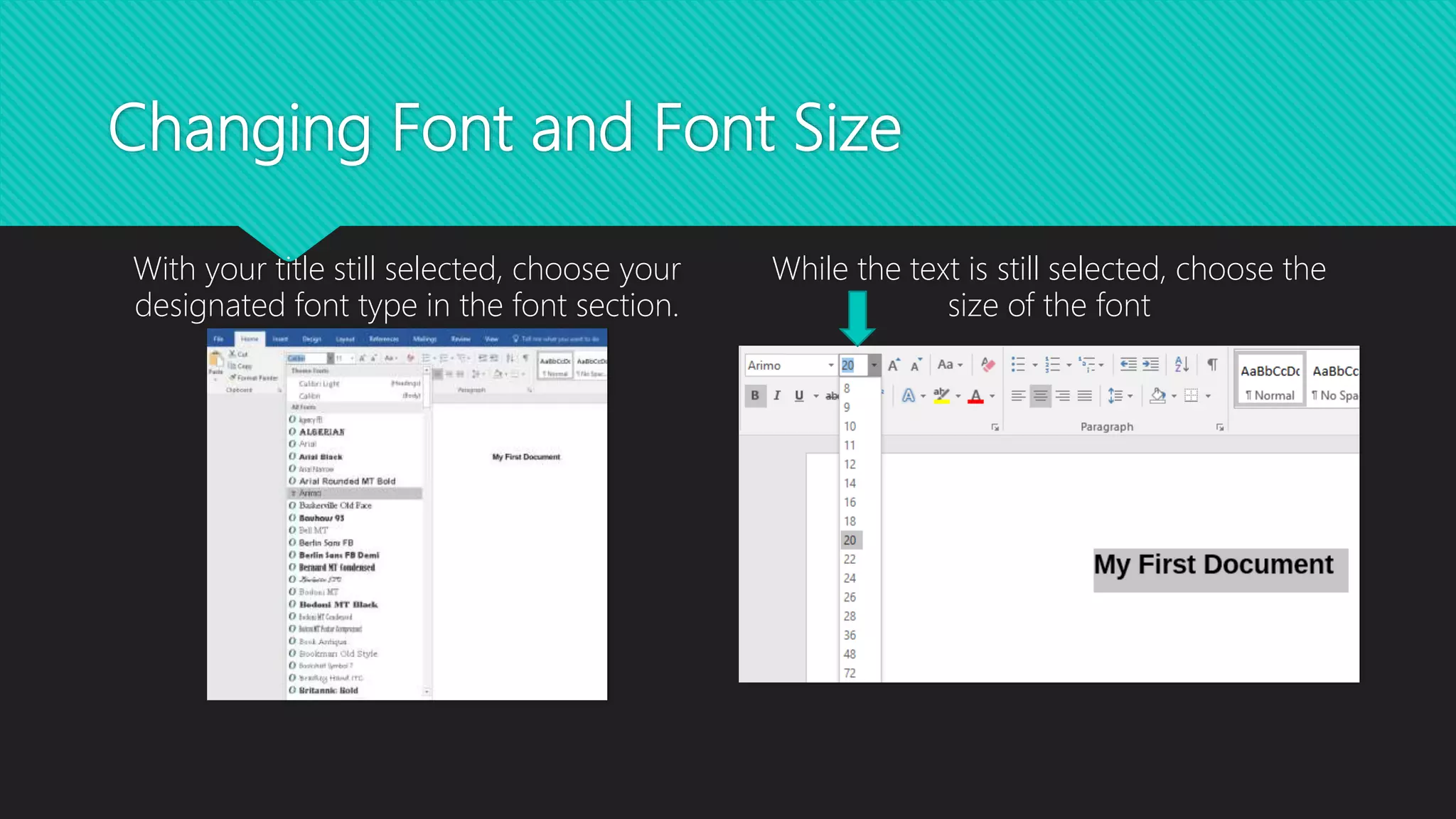The height and width of the screenshot is (819, 1456).
Task: Click the Copy command
Action: pyautogui.click(x=240, y=366)
